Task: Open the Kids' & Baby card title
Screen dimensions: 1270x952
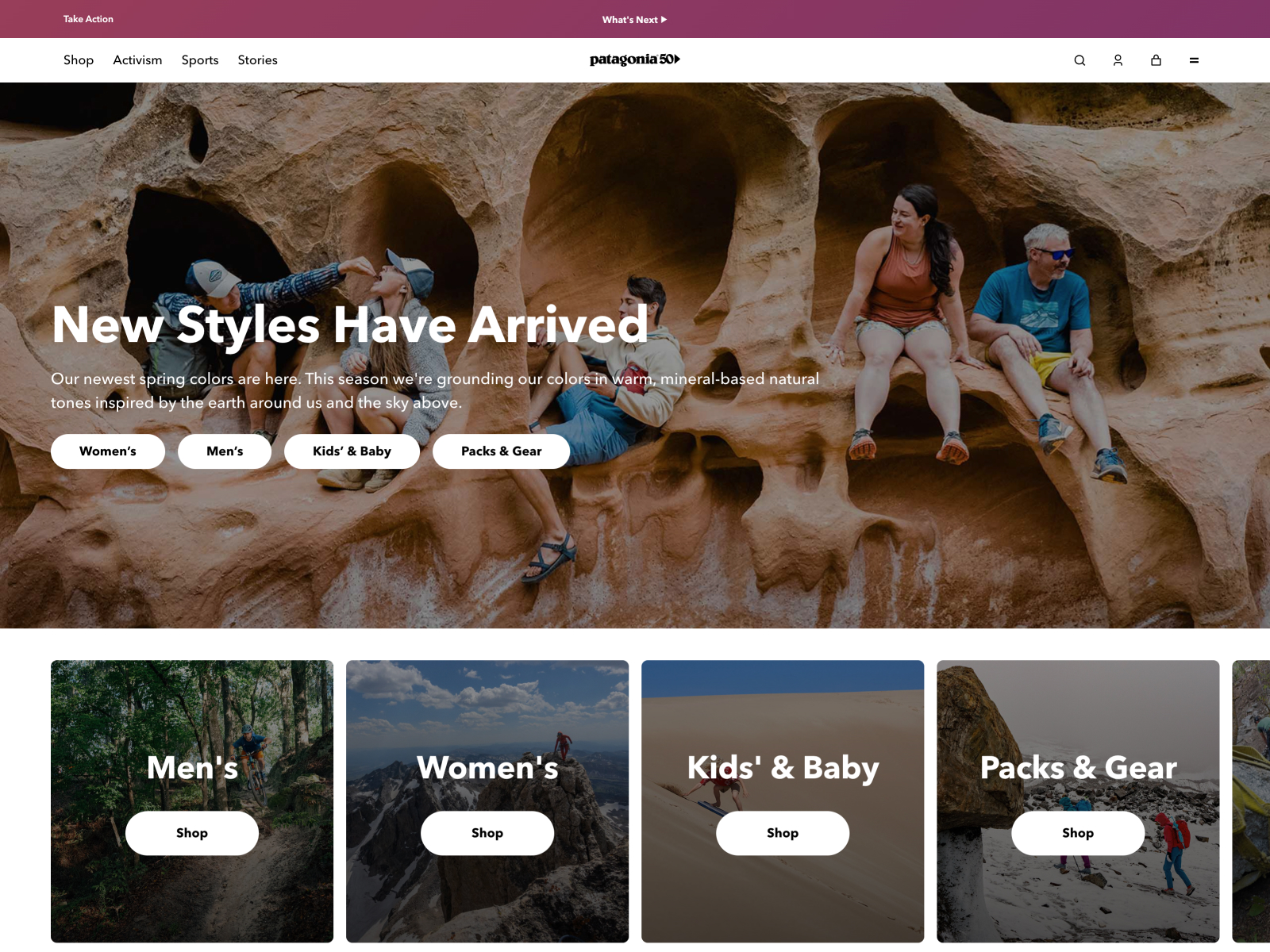Action: tap(783, 768)
